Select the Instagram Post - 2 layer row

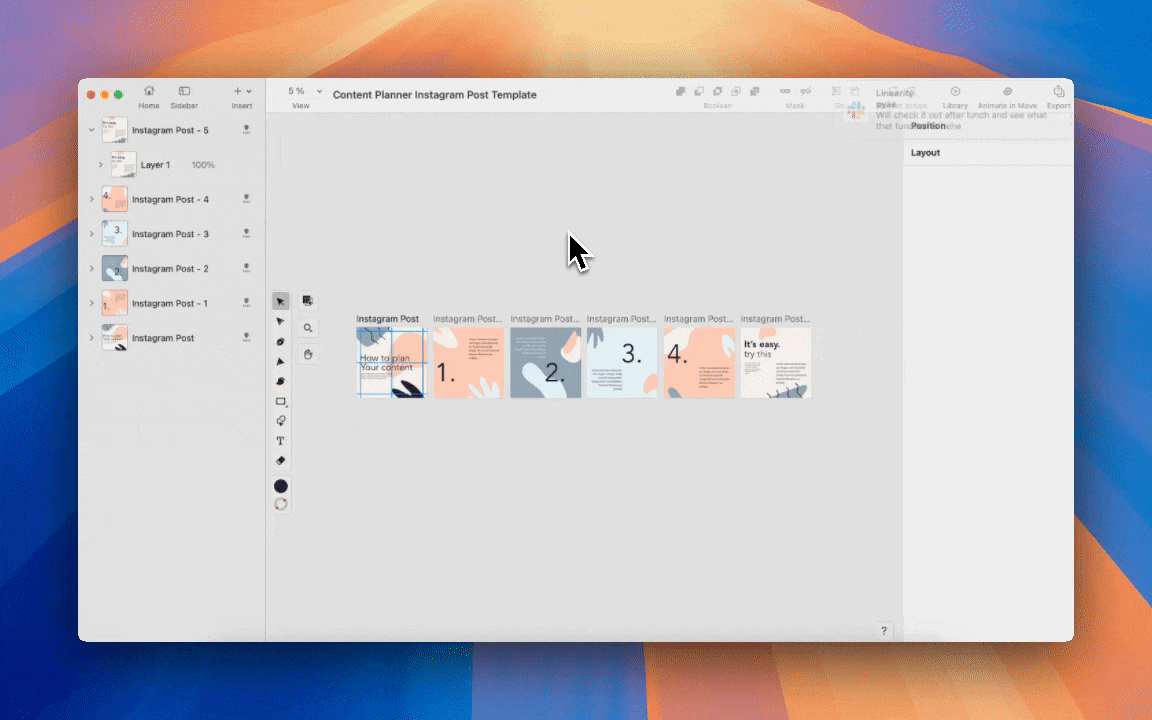[172, 268]
